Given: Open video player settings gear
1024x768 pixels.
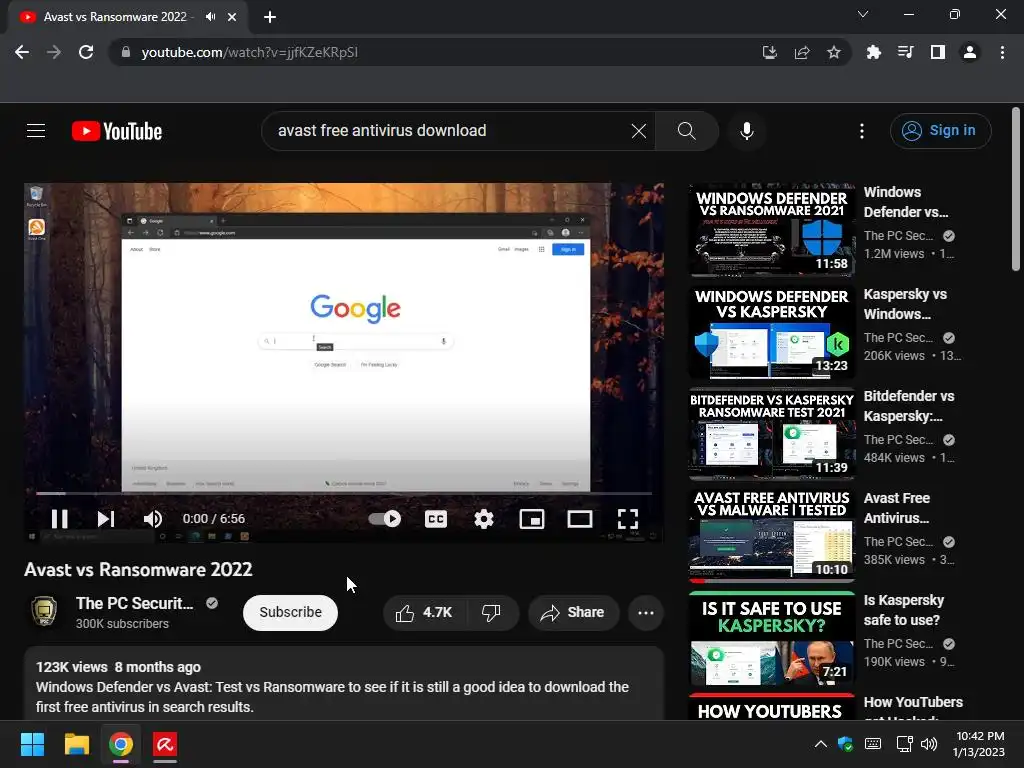Looking at the screenshot, I should click(484, 519).
